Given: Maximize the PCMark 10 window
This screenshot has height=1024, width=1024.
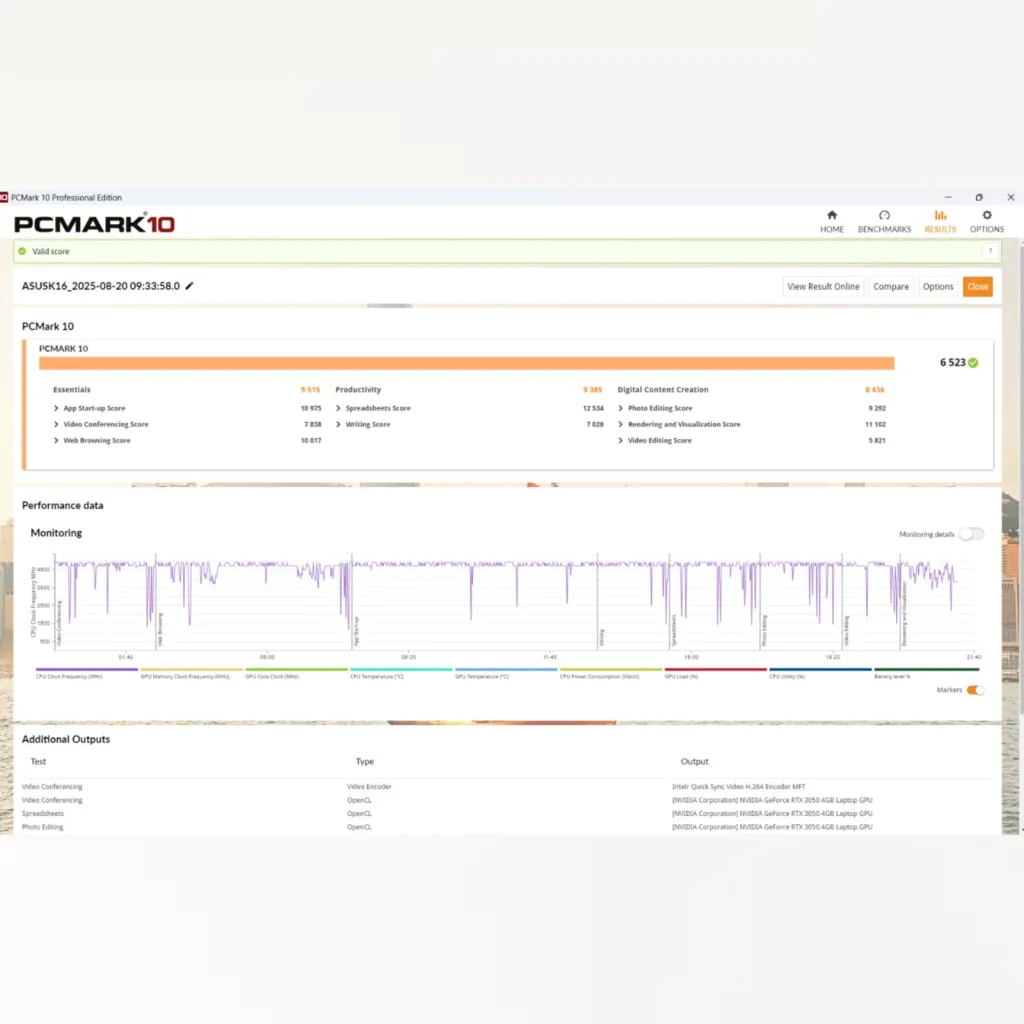Looking at the screenshot, I should [978, 197].
